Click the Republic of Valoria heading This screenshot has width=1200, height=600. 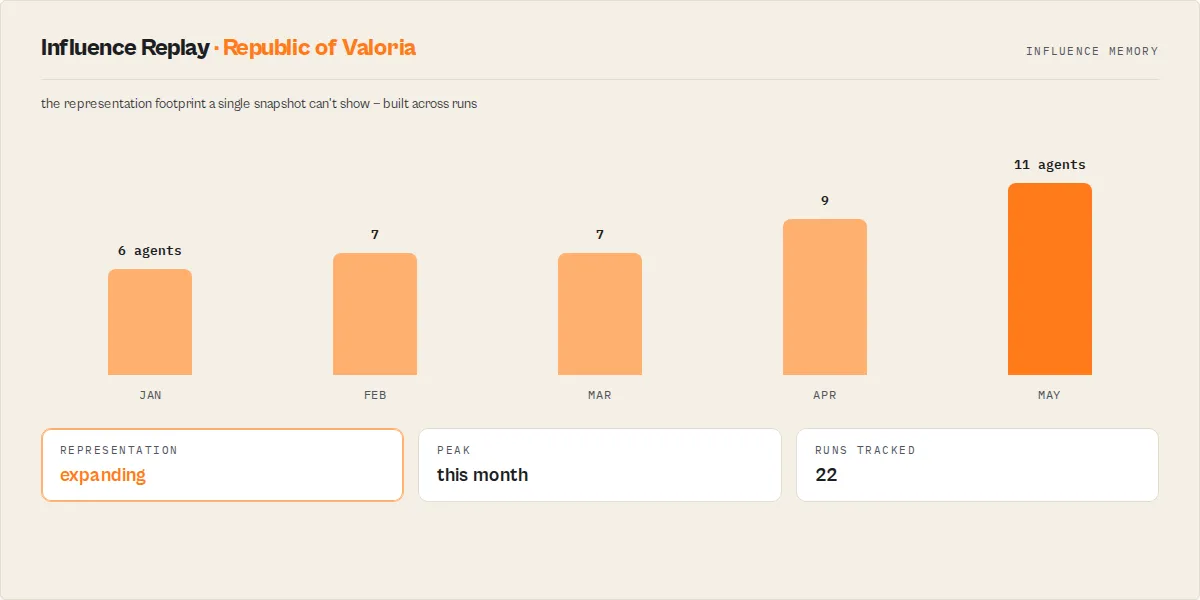pos(319,48)
